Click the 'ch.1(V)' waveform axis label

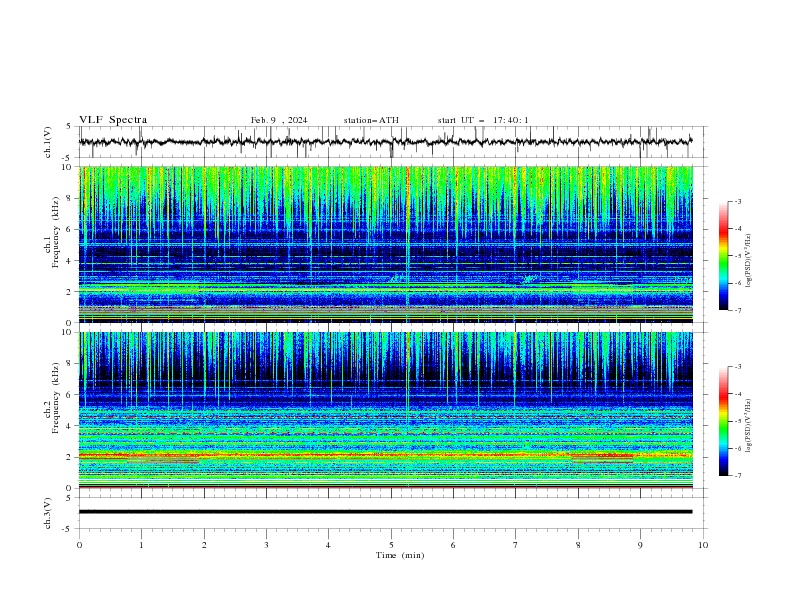point(48,142)
